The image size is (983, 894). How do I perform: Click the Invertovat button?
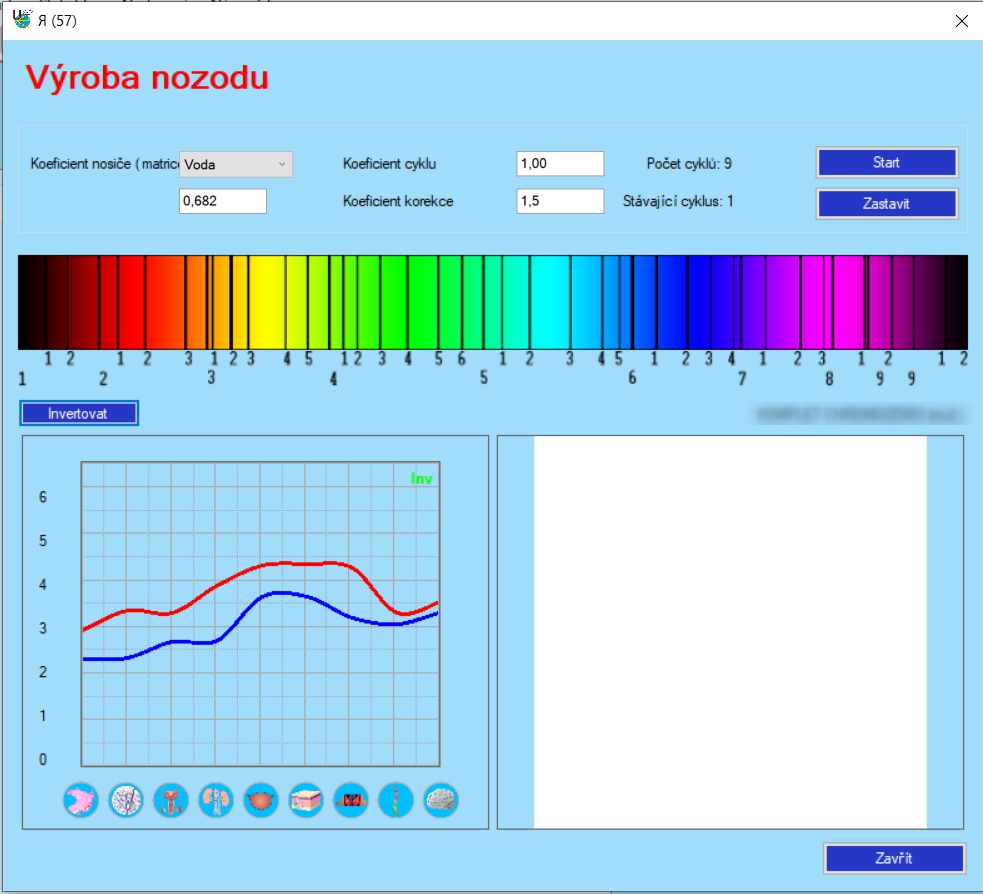click(79, 413)
